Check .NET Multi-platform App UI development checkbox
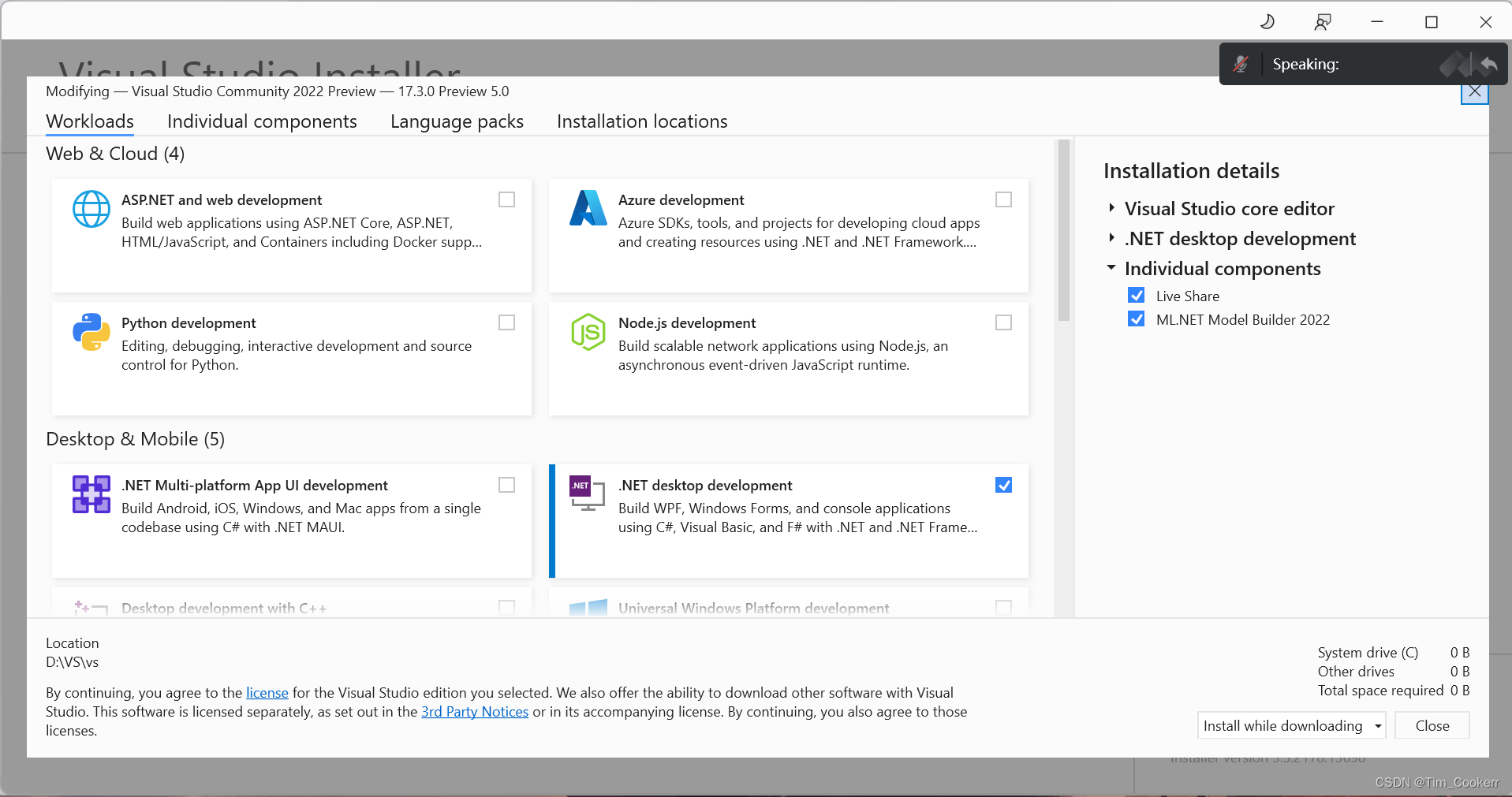Image resolution: width=1512 pixels, height=797 pixels. click(507, 485)
